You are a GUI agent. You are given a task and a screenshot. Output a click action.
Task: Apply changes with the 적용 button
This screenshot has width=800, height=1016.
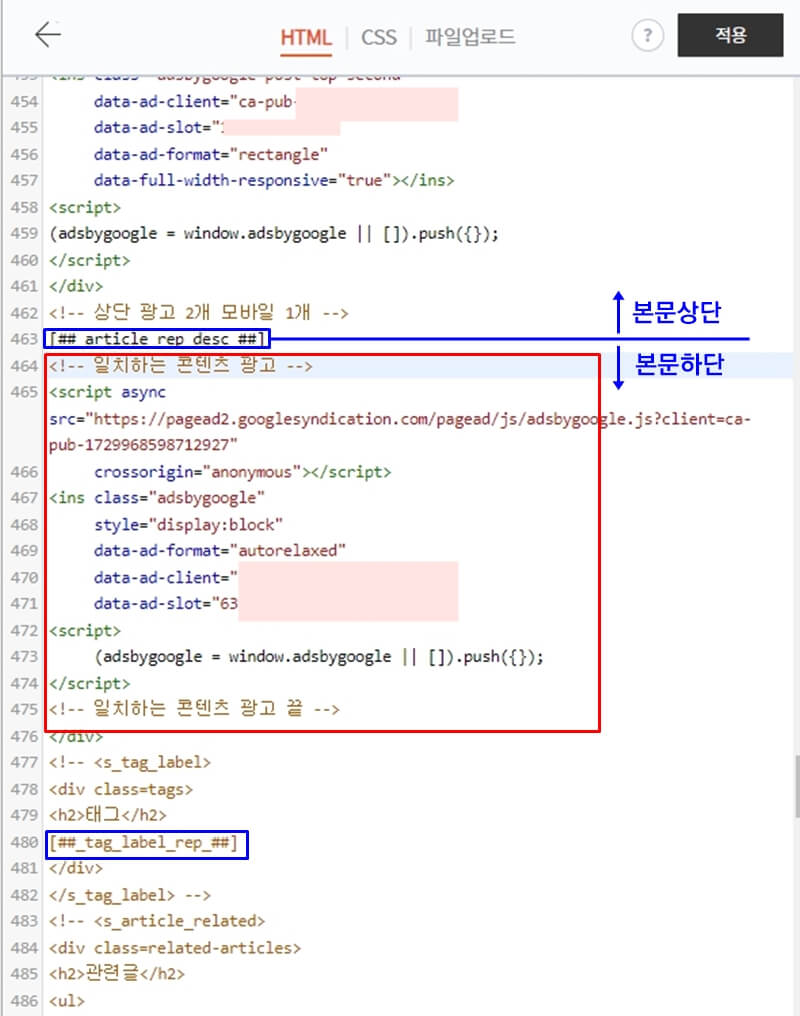[x=730, y=35]
